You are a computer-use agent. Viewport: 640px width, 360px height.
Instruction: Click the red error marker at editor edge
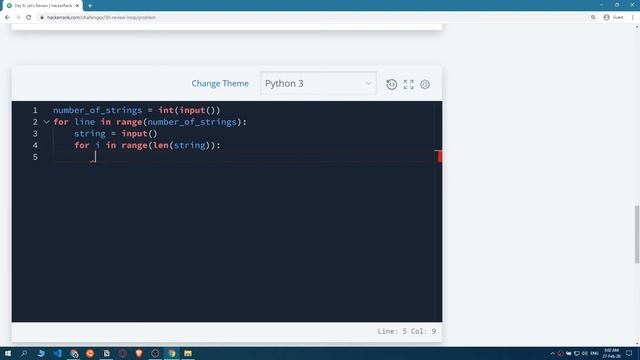(439, 156)
